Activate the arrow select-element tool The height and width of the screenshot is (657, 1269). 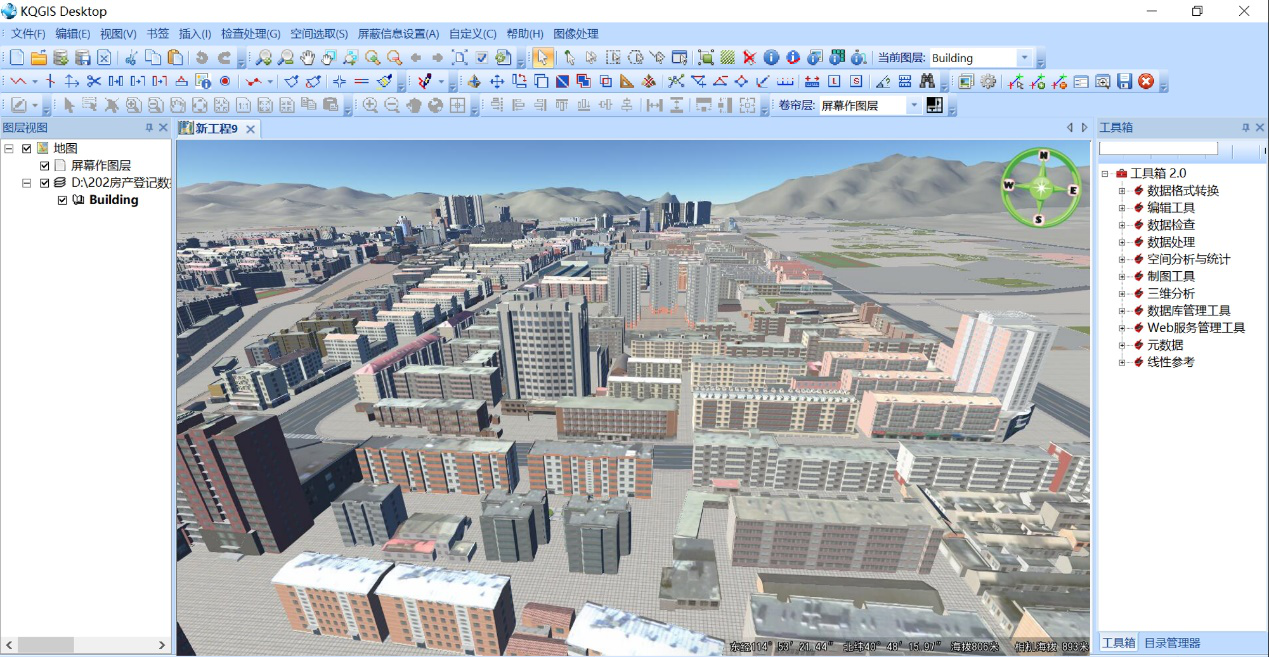(542, 58)
